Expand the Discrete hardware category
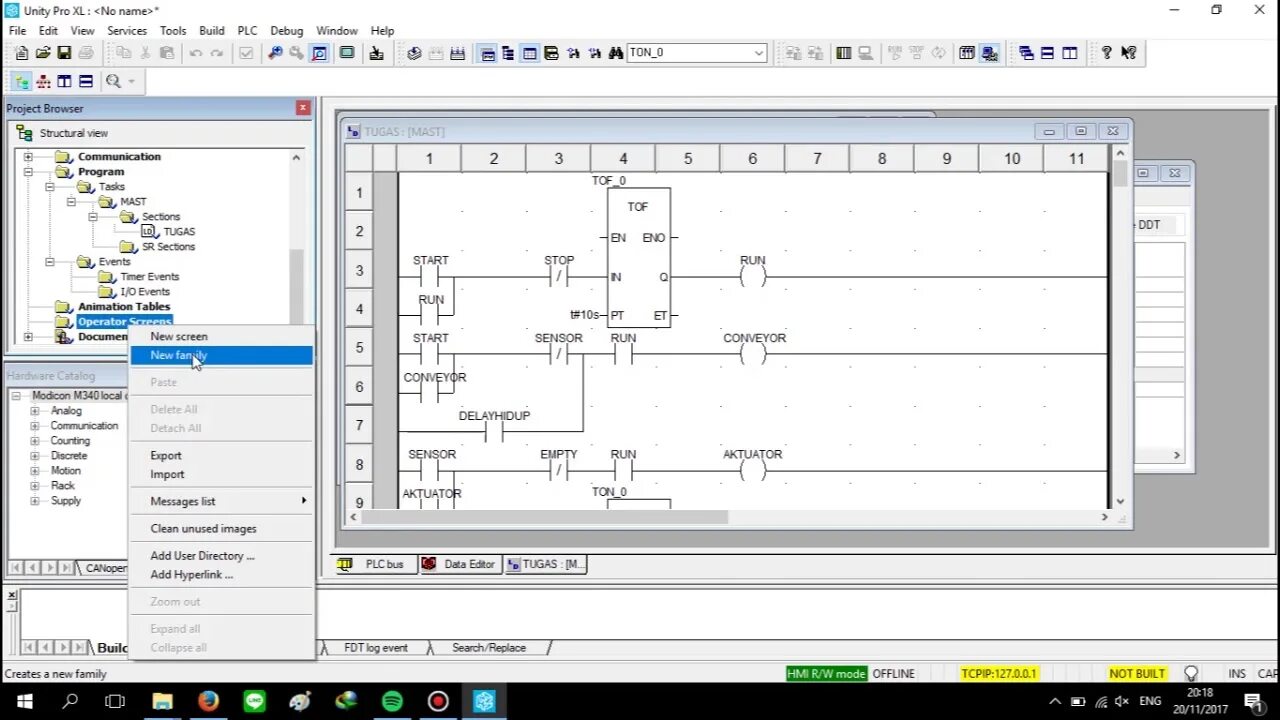Viewport: 1280px width, 720px height. [36, 456]
